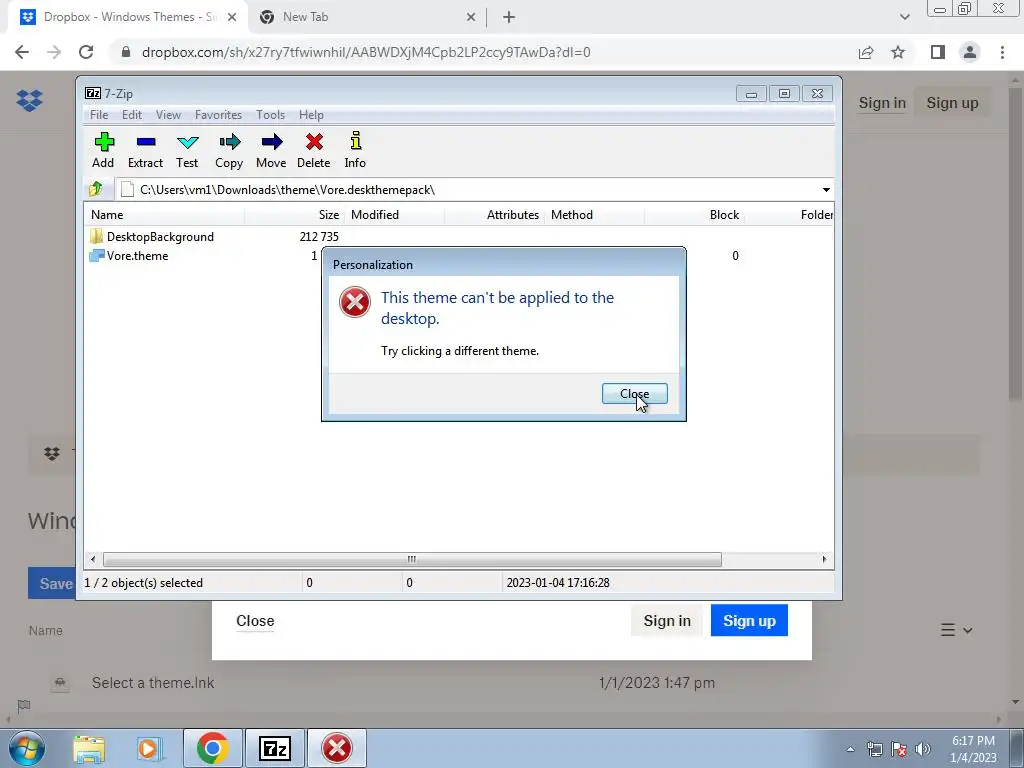Close the Dropbox browser tab
The image size is (1024, 768).
click(x=232, y=17)
